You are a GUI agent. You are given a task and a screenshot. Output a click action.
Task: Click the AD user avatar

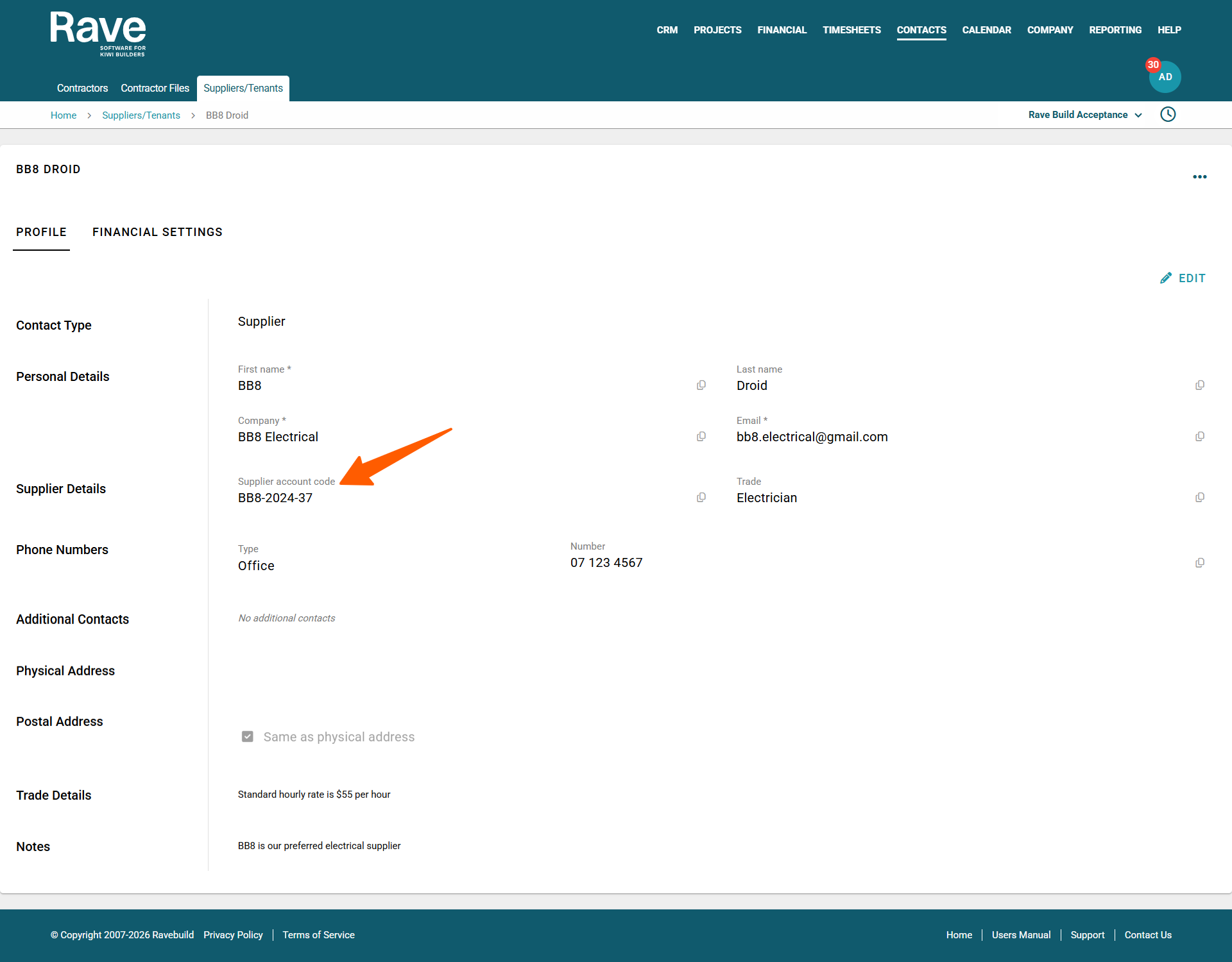pyautogui.click(x=1165, y=77)
